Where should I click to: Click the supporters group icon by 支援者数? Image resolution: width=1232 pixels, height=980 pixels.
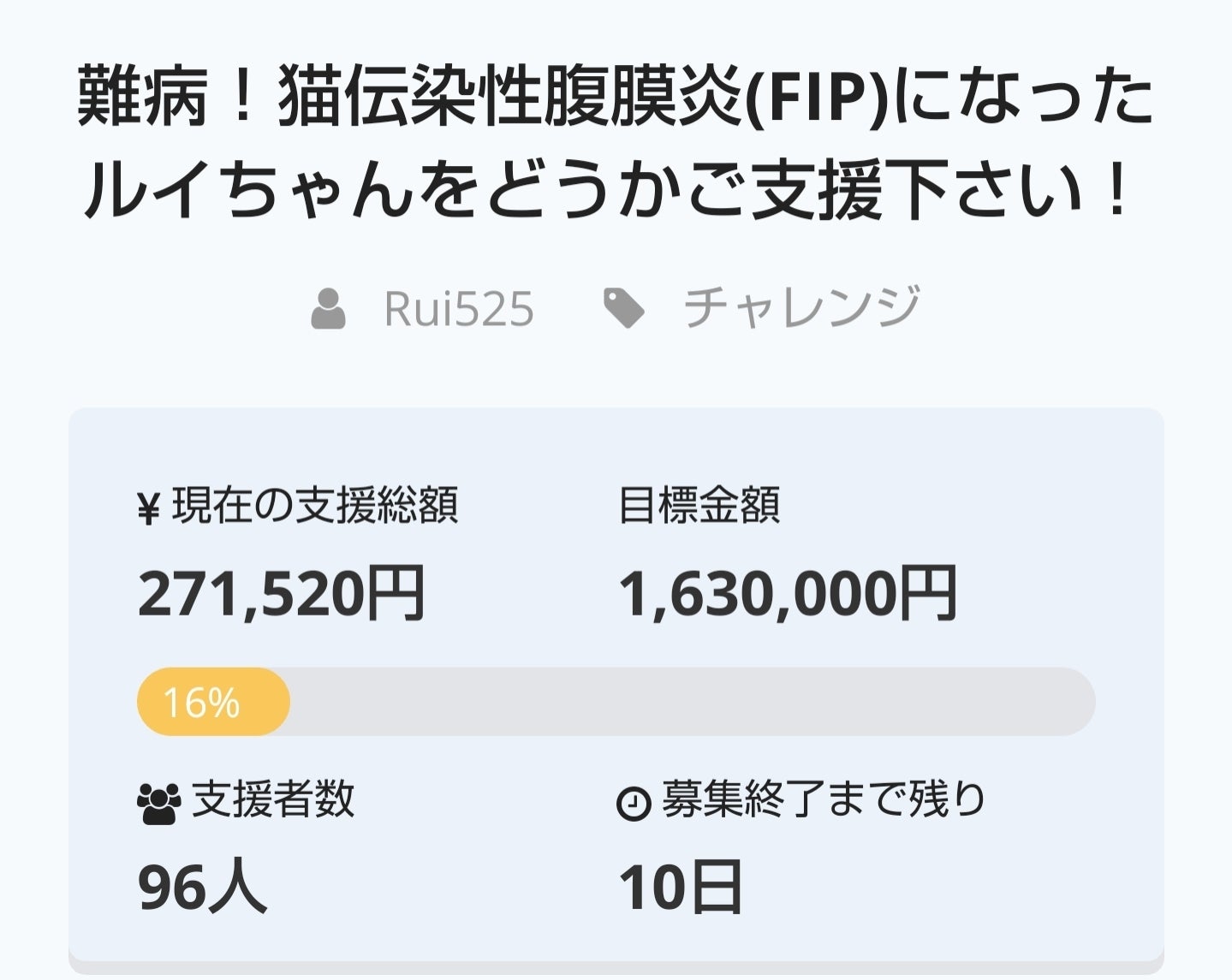(158, 804)
